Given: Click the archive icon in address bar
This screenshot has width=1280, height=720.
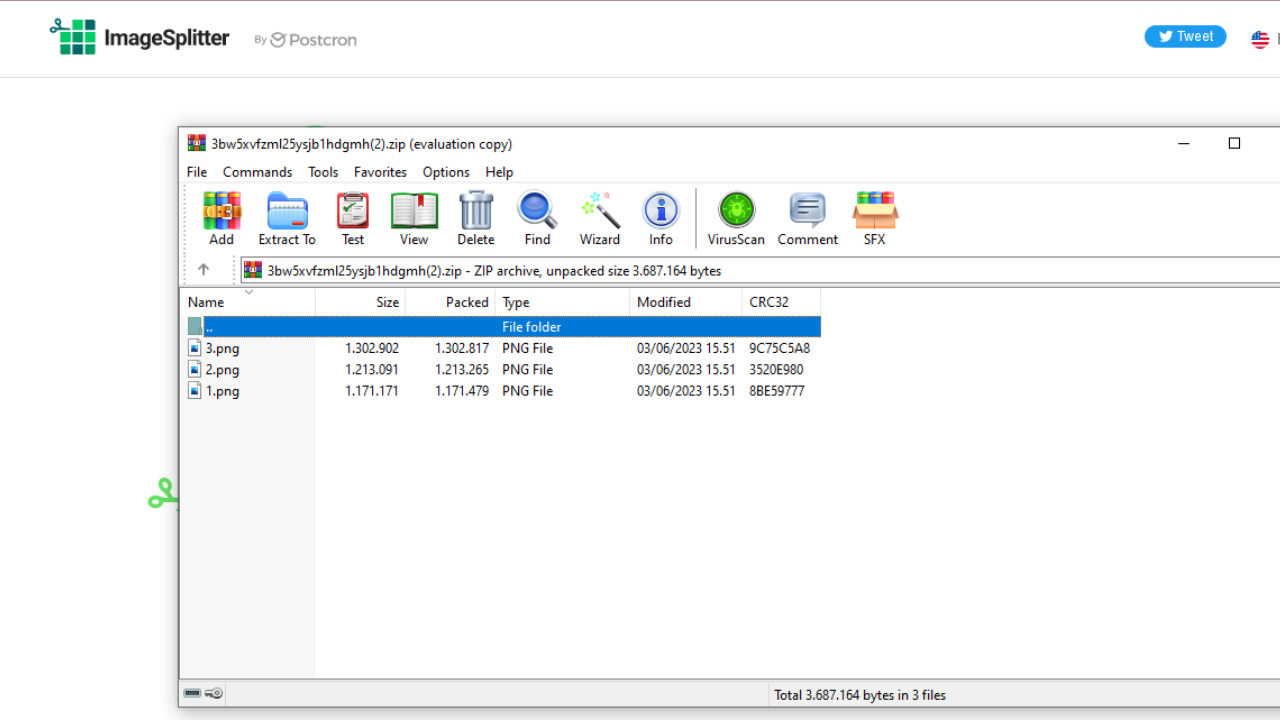Looking at the screenshot, I should point(253,270).
